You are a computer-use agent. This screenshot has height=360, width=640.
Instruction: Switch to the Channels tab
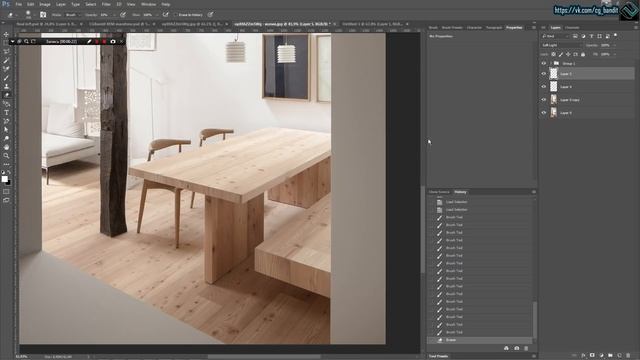coord(572,28)
